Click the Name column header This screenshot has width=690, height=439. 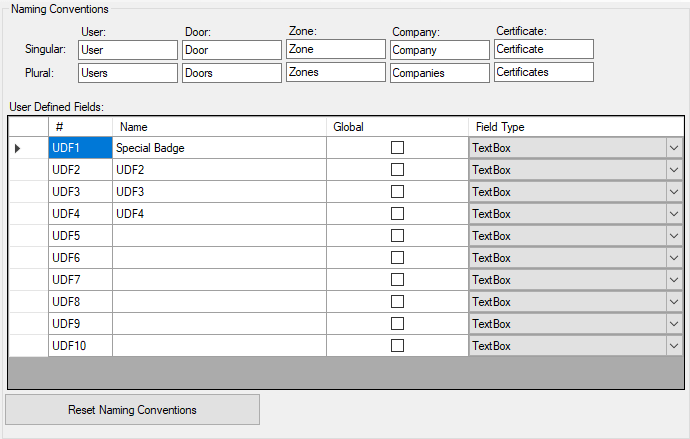click(219, 127)
